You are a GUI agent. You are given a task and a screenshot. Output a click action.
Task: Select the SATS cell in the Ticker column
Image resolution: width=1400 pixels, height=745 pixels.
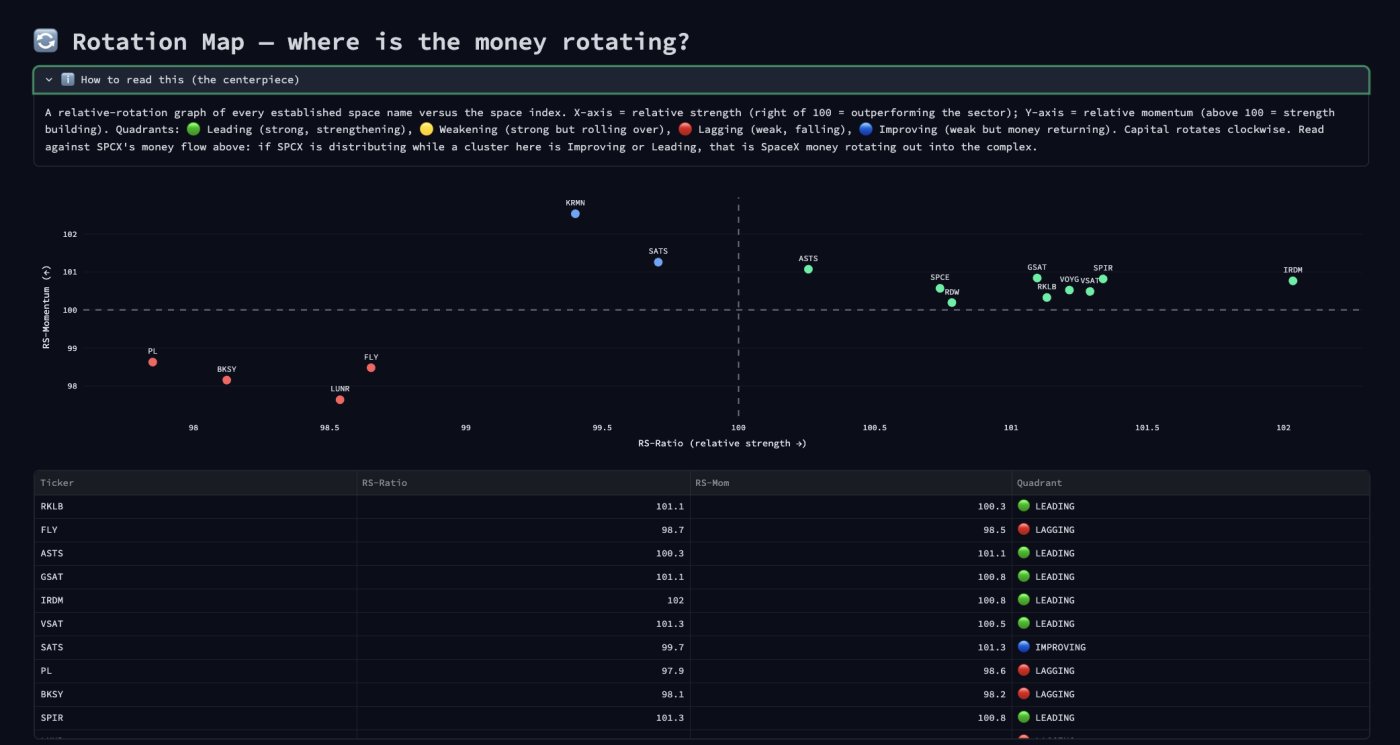coord(196,647)
